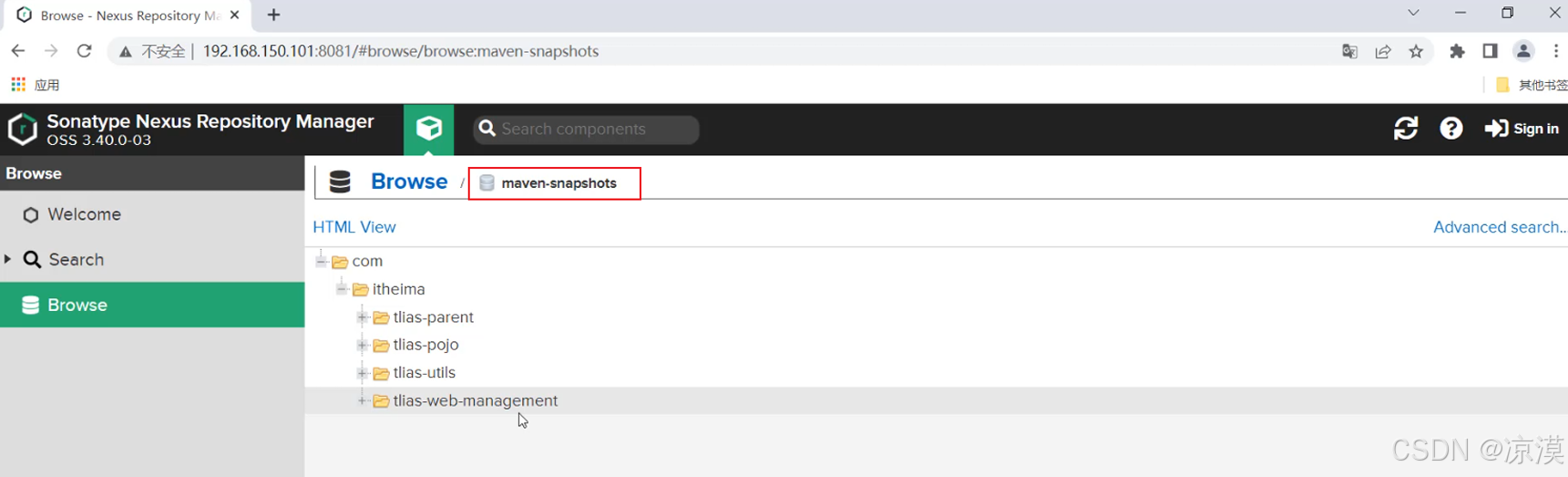Open the Chrome profile avatar
Screen dimensions: 1568x477
(1523, 51)
